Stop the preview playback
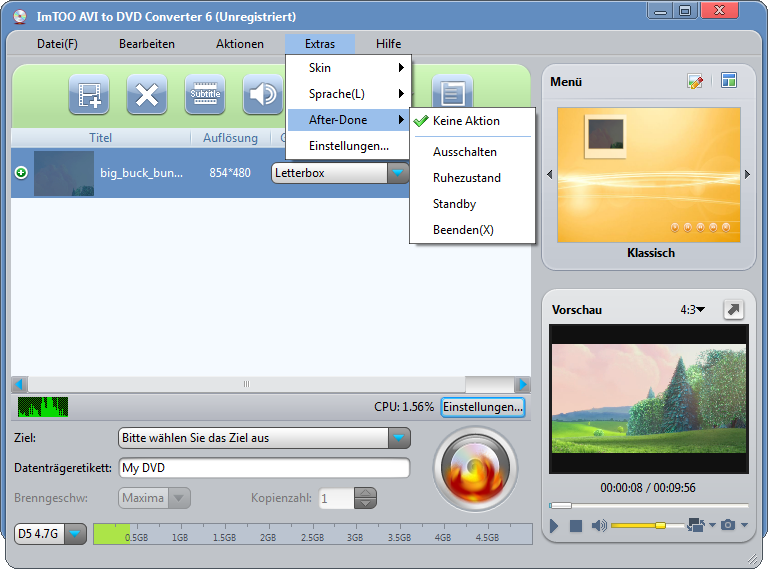 click(x=576, y=526)
